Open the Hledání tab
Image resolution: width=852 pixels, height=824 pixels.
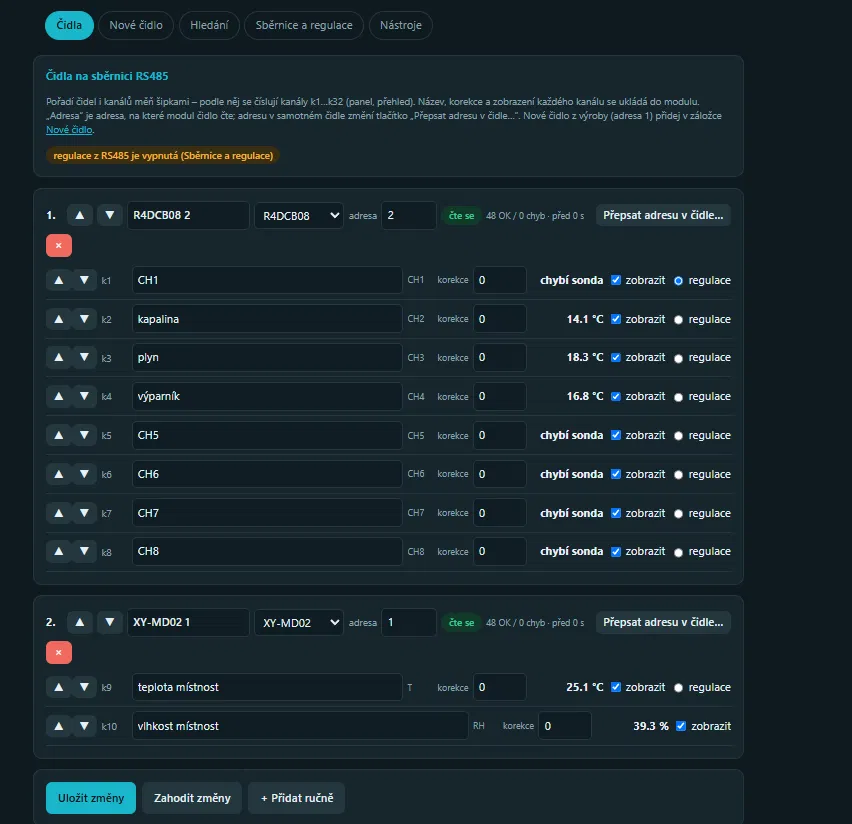(209, 26)
